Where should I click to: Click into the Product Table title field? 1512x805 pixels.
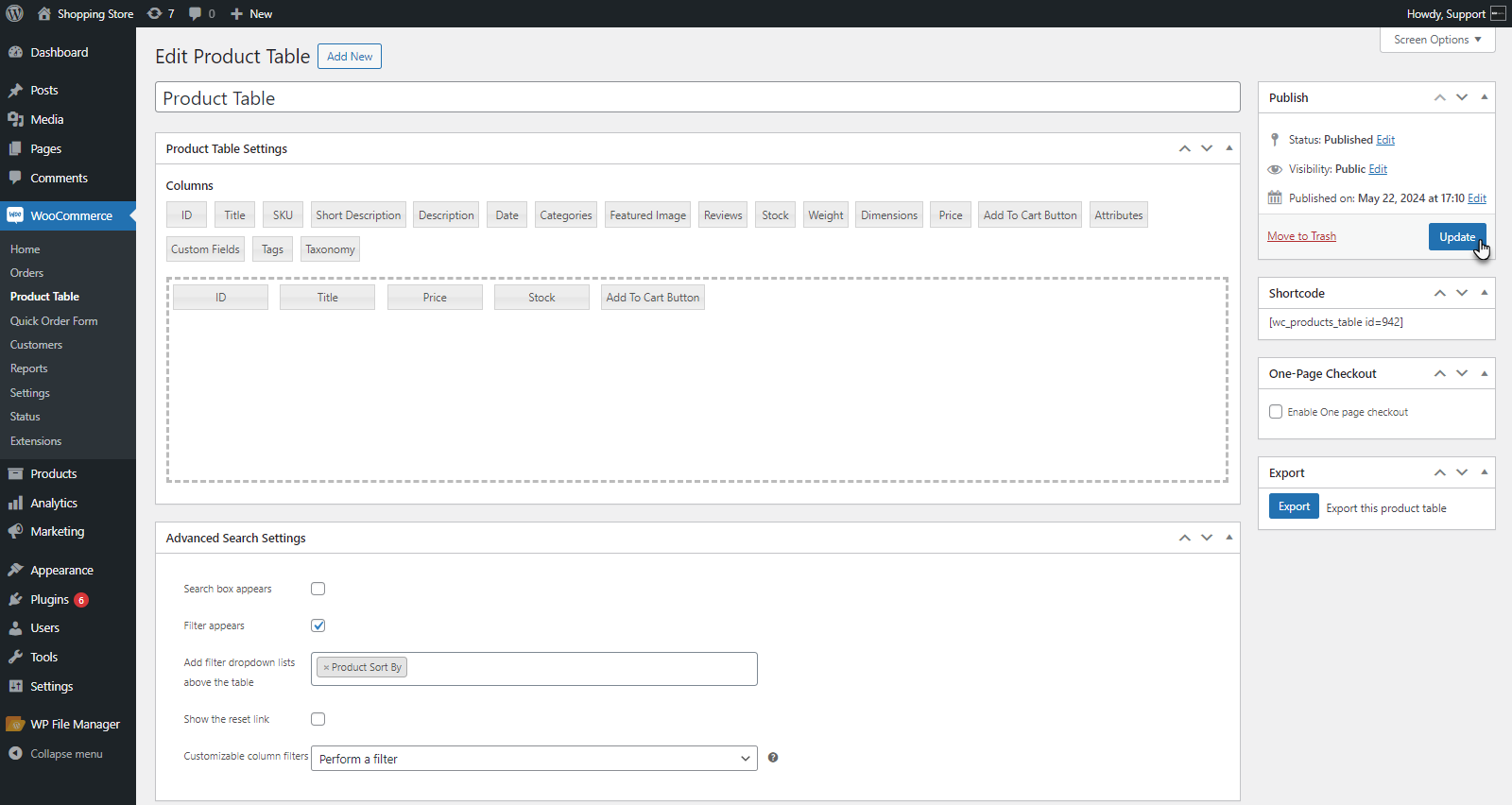(697, 97)
